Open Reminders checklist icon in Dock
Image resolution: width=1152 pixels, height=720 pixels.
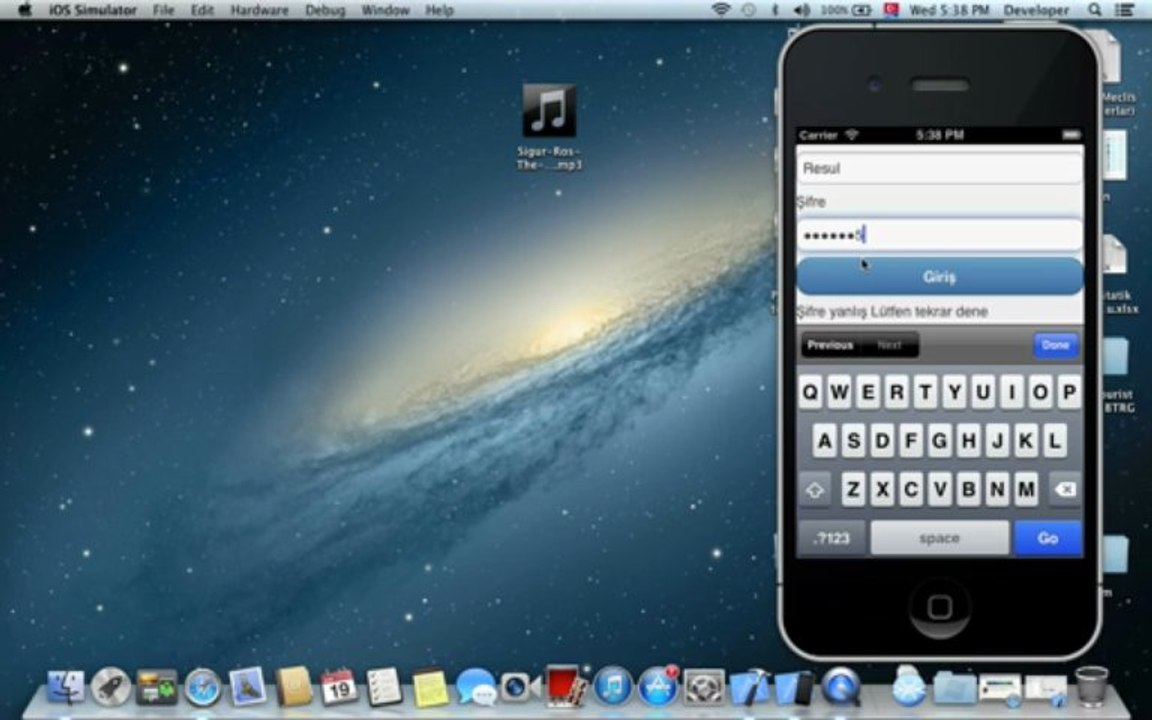(x=384, y=688)
